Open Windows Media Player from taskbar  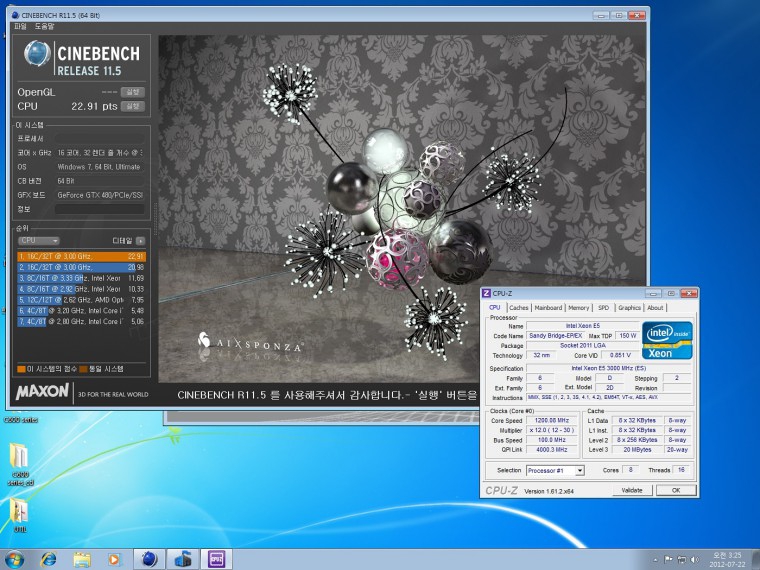click(x=114, y=559)
